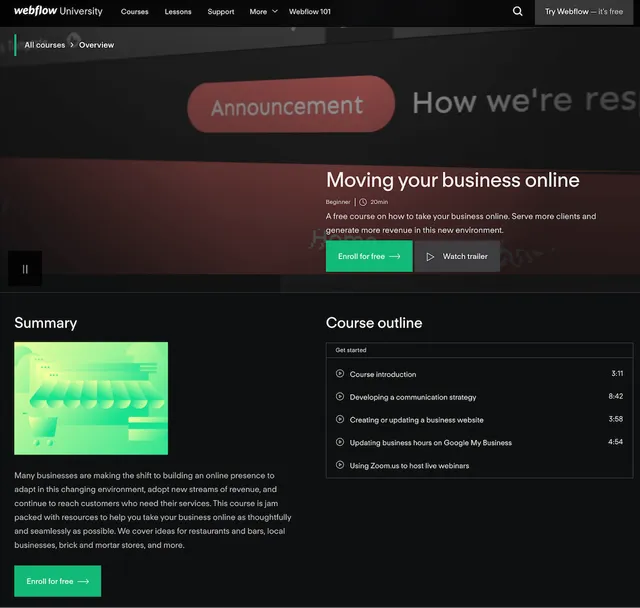The height and width of the screenshot is (608, 640).
Task: Click the All courses breadcrumb link
Action: 44,45
